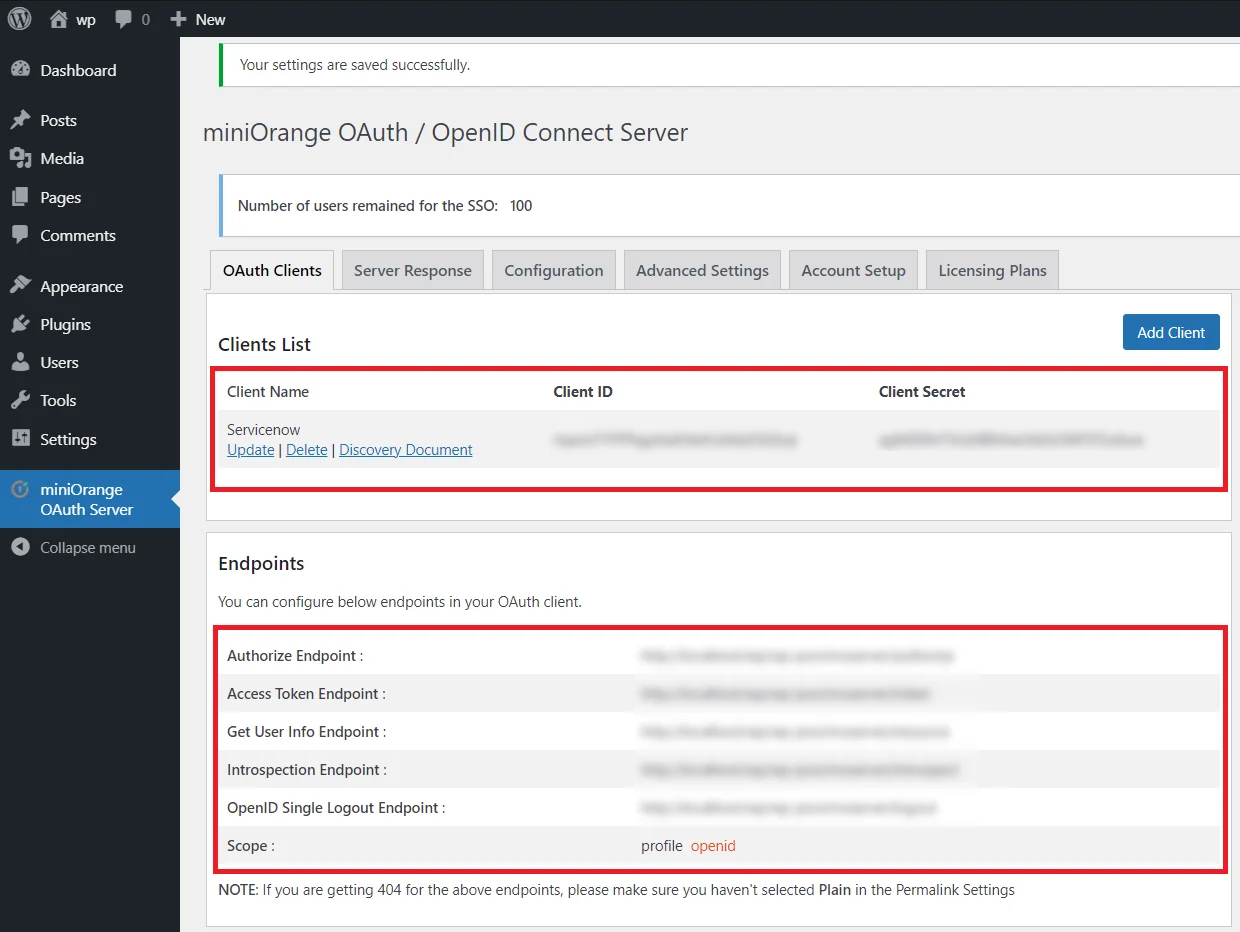Click the Access Token Endpoint label
The width and height of the screenshot is (1240, 932).
[x=306, y=694]
